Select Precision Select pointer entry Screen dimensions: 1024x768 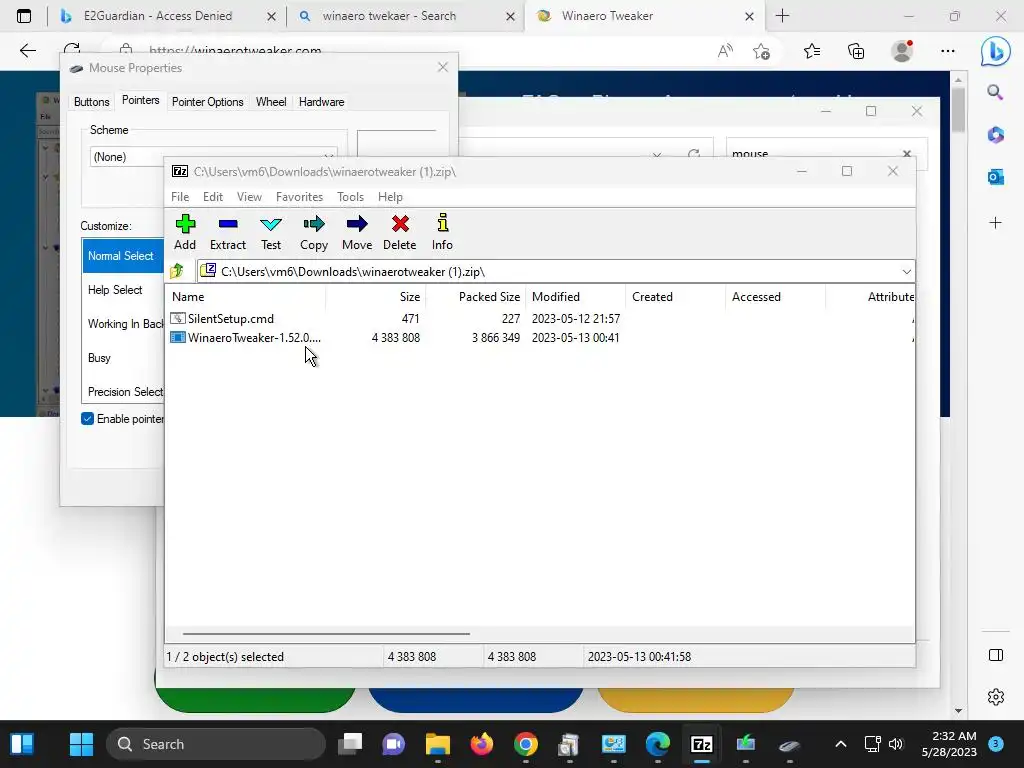(x=123, y=392)
